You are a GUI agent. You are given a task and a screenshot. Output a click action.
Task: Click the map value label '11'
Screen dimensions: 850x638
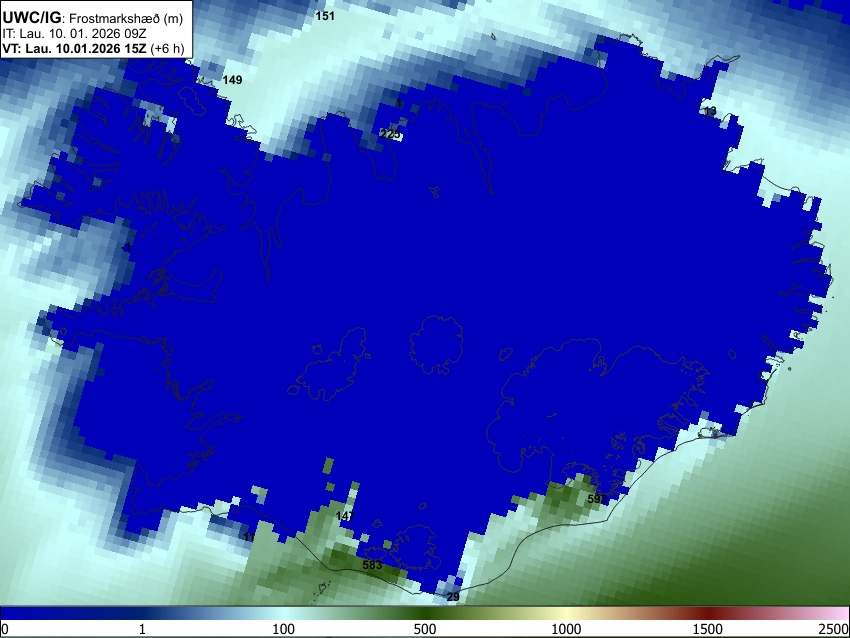point(249,537)
